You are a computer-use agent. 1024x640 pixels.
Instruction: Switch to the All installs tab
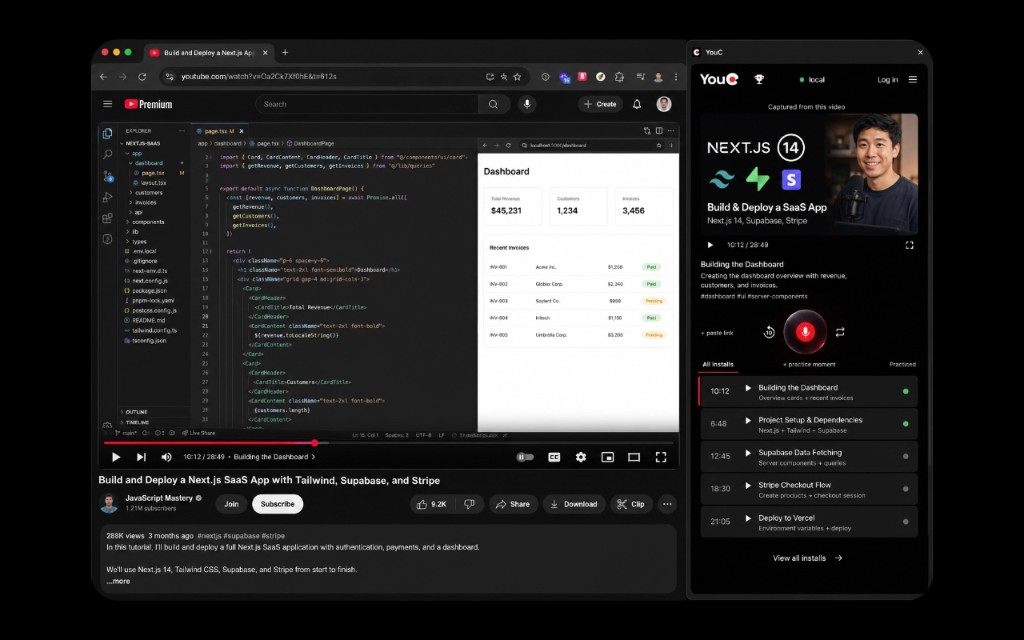coord(718,364)
